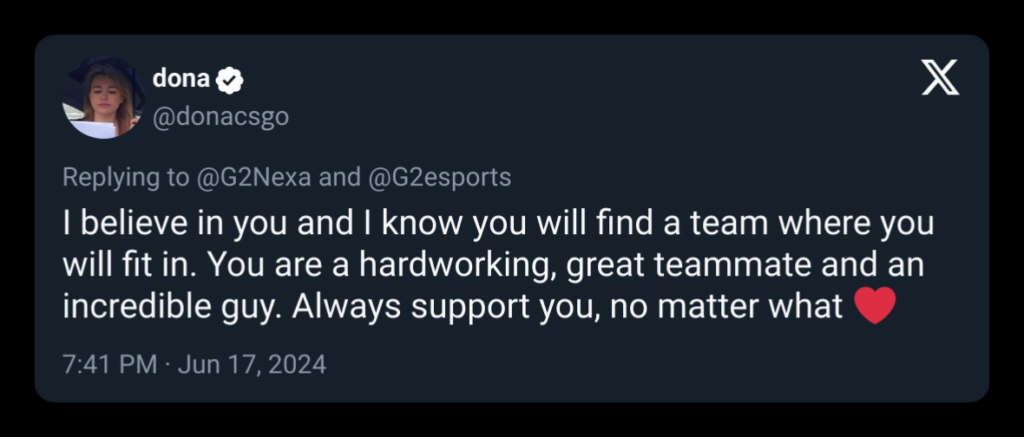Click the "Replying to" label
Image resolution: width=1024 pixels, height=437 pixels.
coord(124,177)
